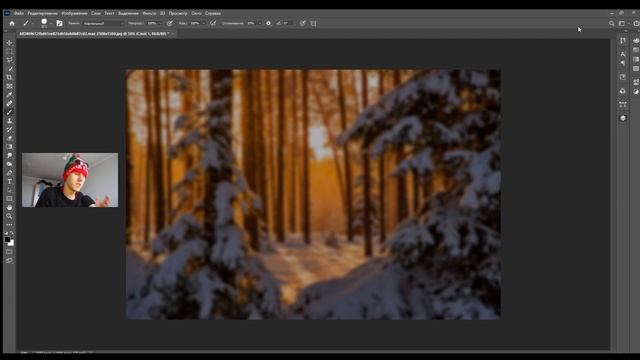Reset default foreground and background colors
This screenshot has height=360, width=640.
click(x=7, y=233)
